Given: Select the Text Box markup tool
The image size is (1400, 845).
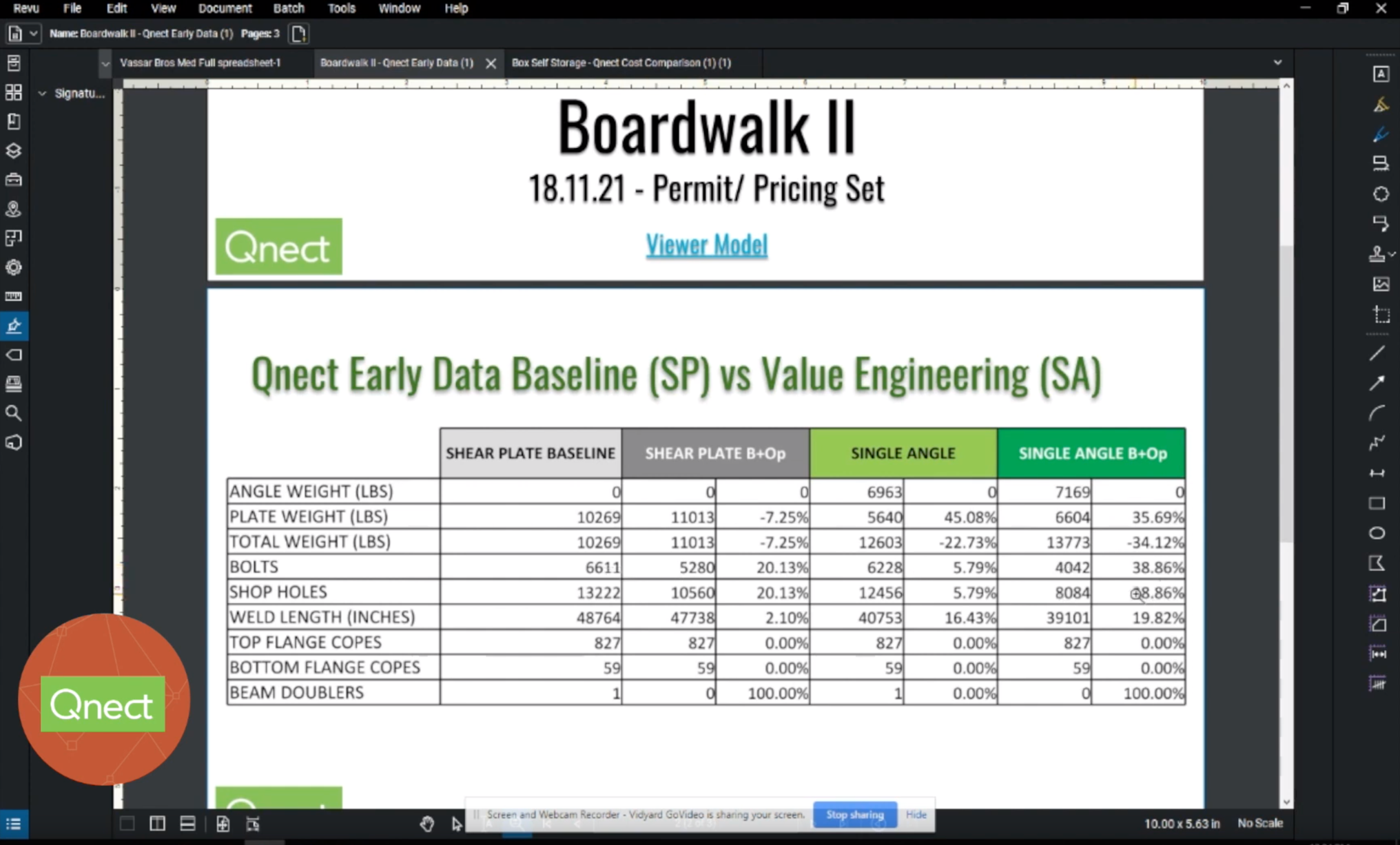Looking at the screenshot, I should (x=1381, y=73).
